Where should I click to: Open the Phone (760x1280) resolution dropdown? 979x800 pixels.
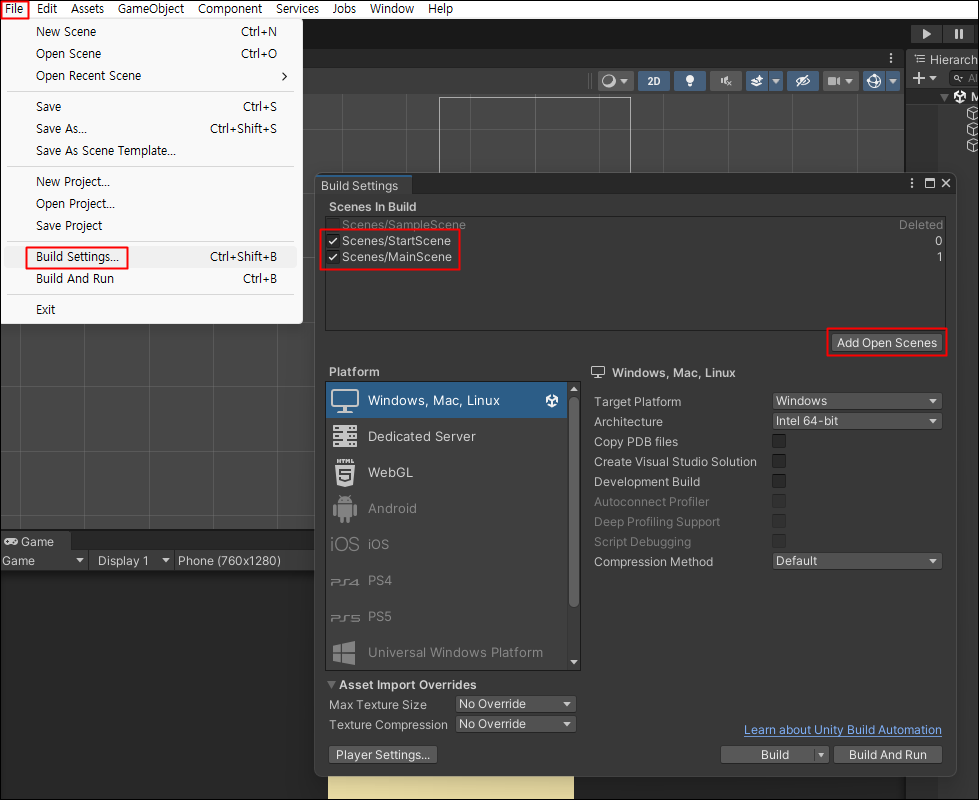pyautogui.click(x=244, y=560)
